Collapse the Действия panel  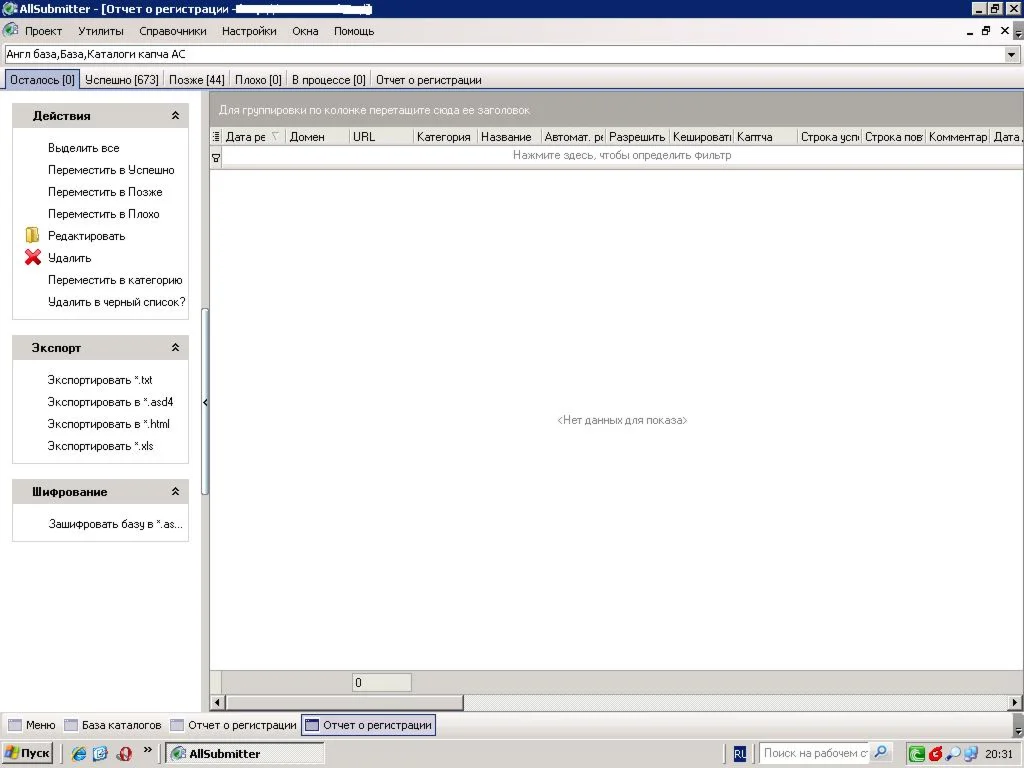click(x=175, y=116)
